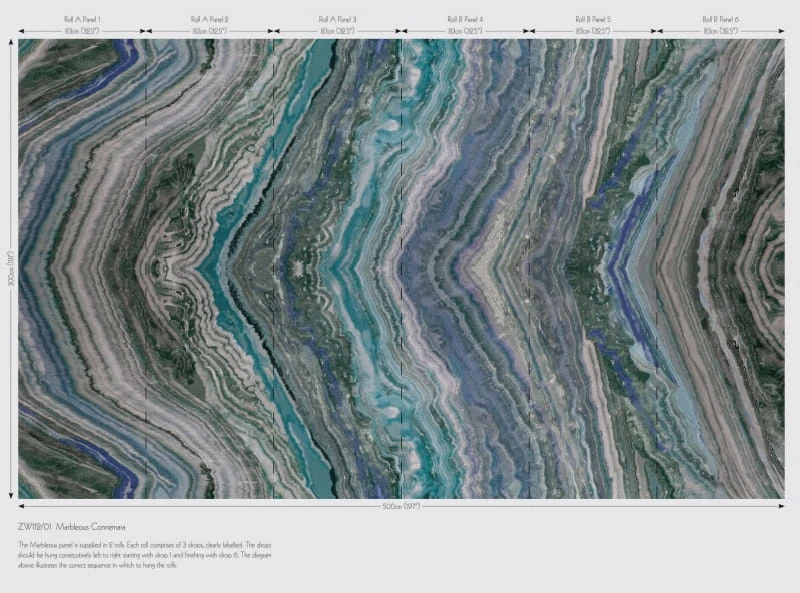Click the dashed seam between panels 5 and 6
Screen dimensions: 800x593
pos(657,269)
